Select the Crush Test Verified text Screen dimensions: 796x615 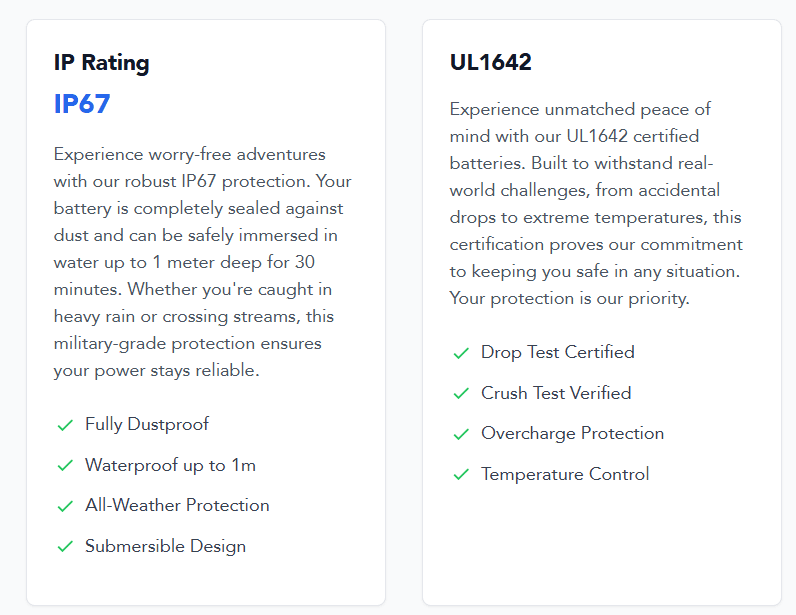(x=556, y=393)
